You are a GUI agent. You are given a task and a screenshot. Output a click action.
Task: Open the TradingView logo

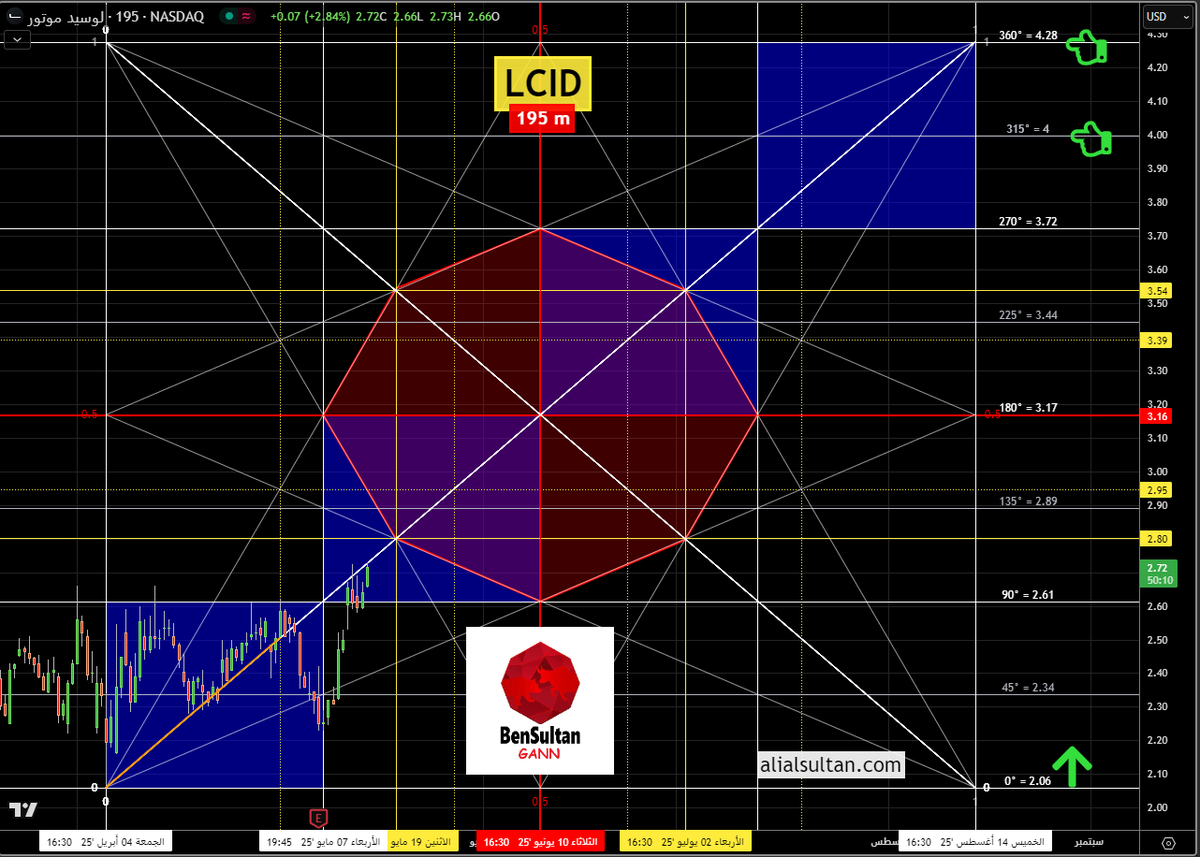tap(23, 809)
